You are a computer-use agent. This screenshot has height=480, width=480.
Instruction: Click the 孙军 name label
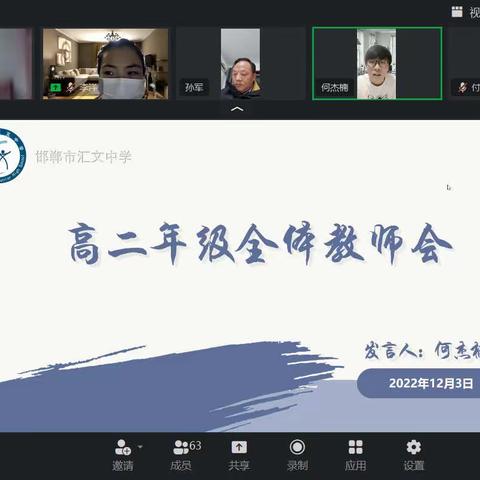(194, 88)
